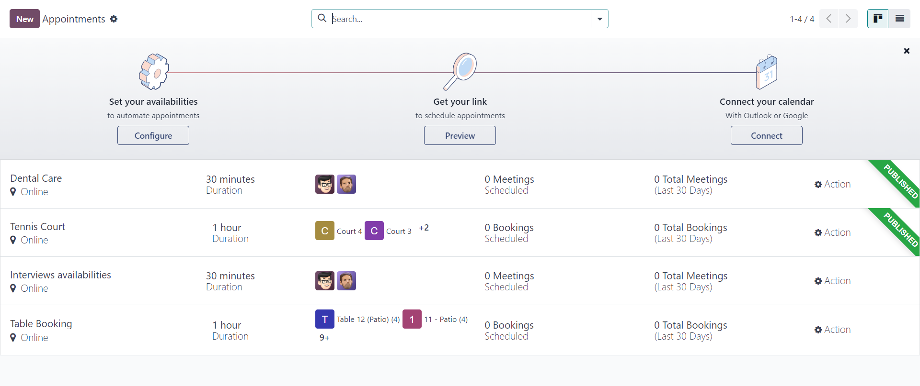Click the magnifying glass Get your link icon

460,71
